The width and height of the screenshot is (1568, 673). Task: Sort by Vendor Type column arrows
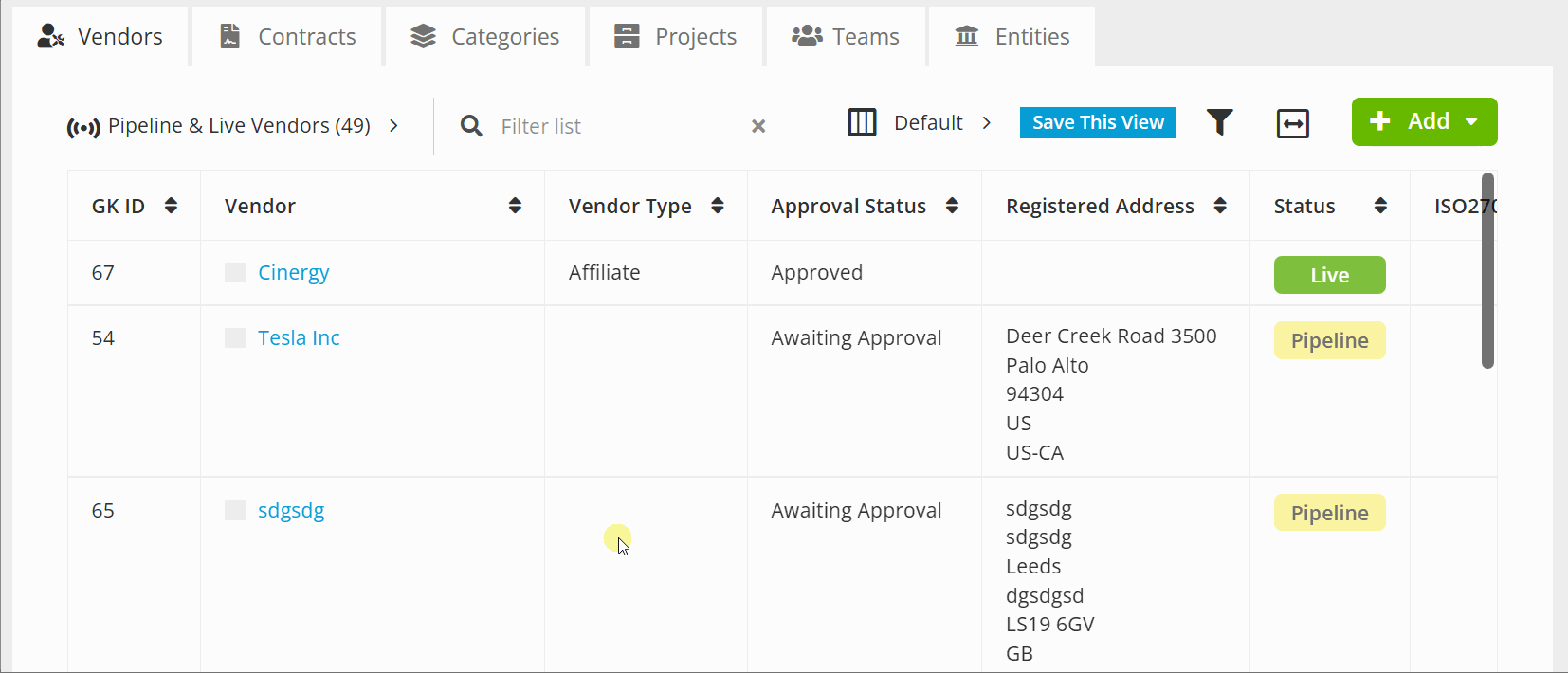pos(718,206)
